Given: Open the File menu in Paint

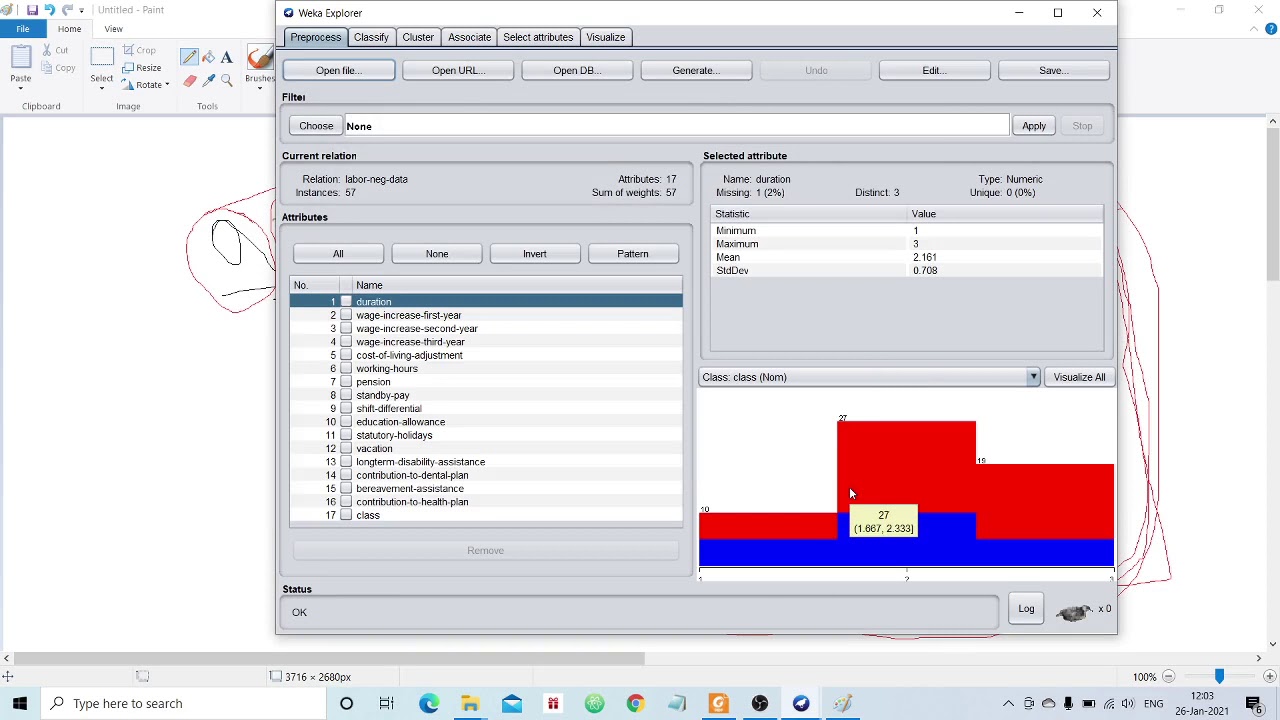Looking at the screenshot, I should (22, 29).
